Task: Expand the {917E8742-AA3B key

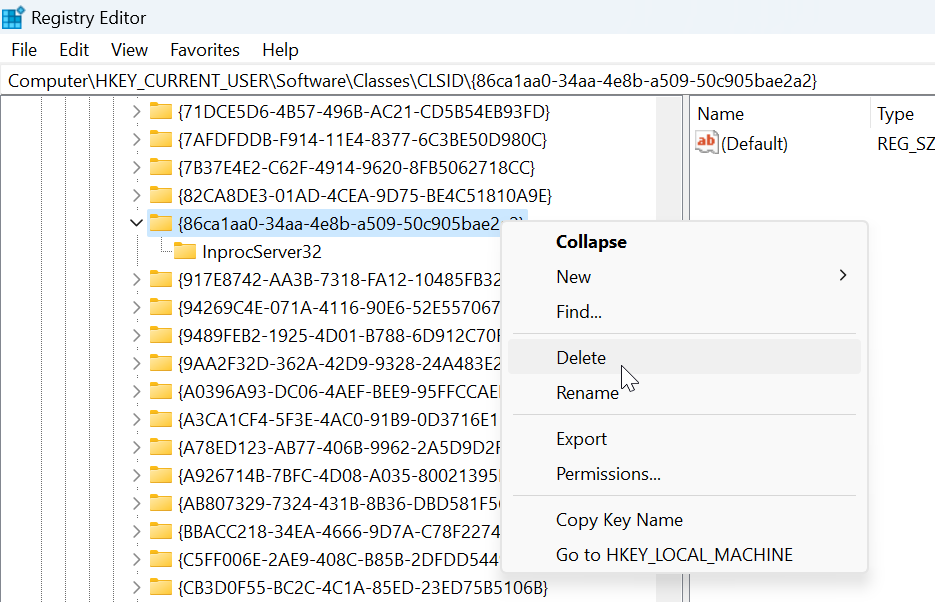Action: [137, 280]
